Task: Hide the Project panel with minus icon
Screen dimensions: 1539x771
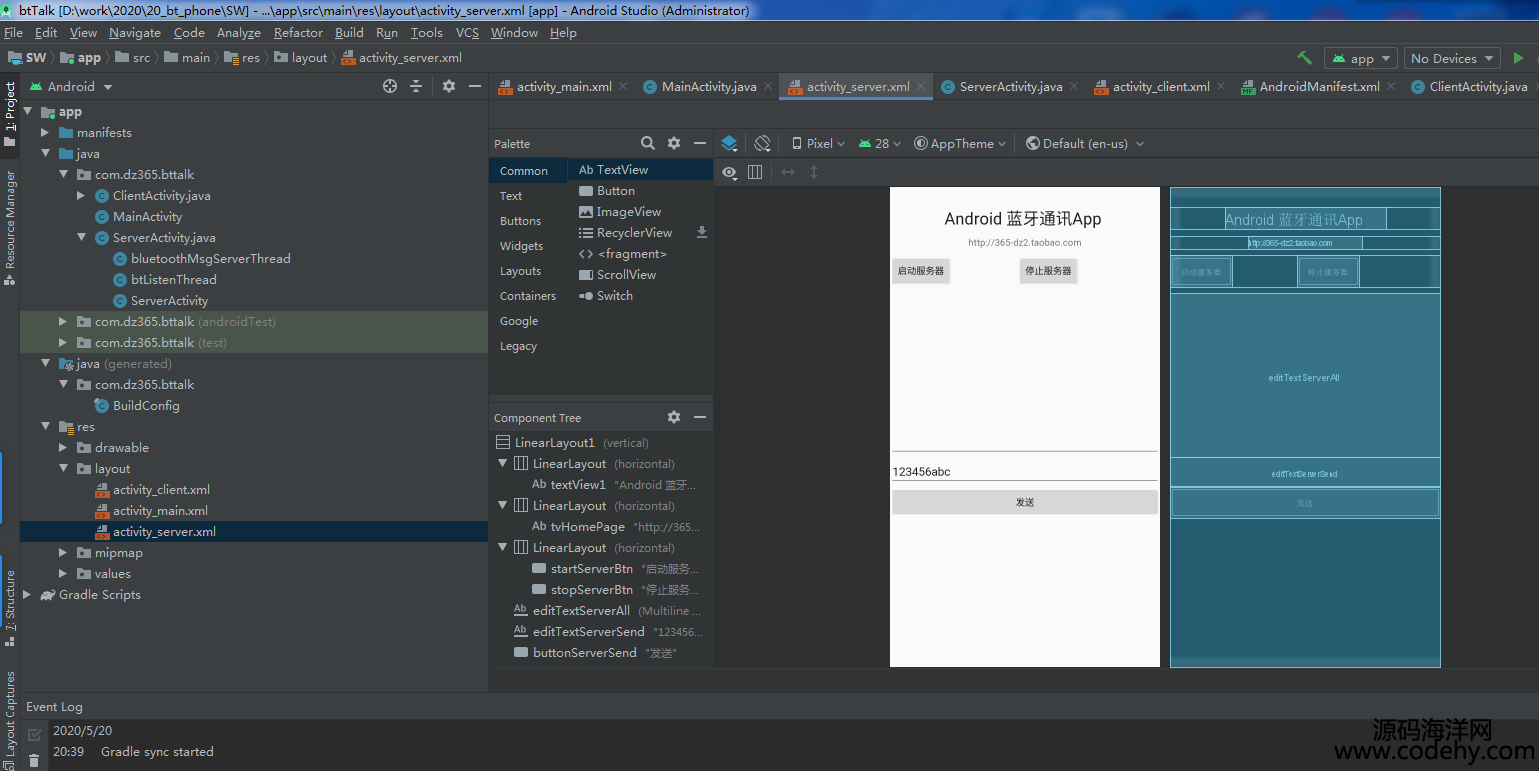Action: [475, 86]
